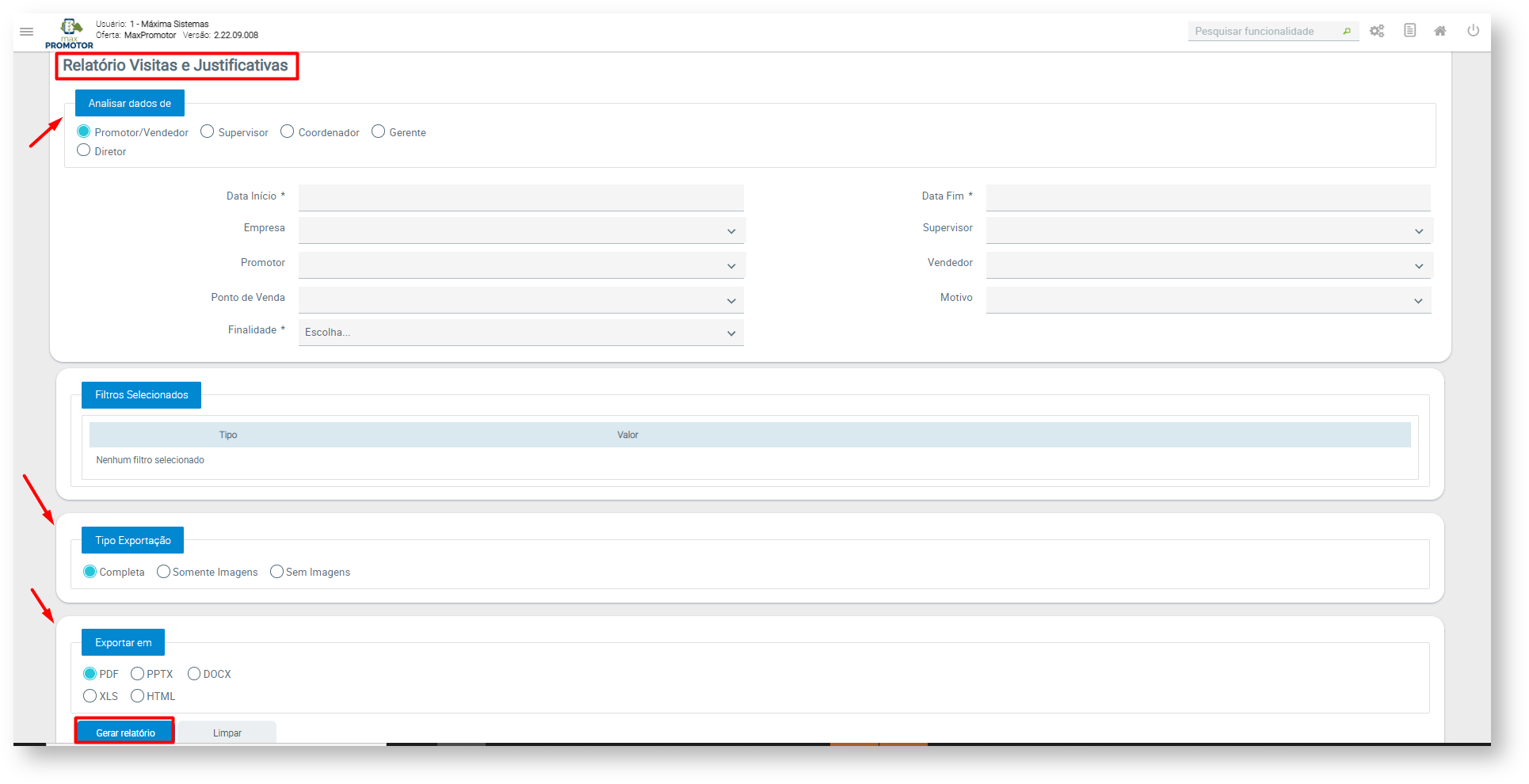
Task: Select HTML export format
Action: [x=138, y=696]
